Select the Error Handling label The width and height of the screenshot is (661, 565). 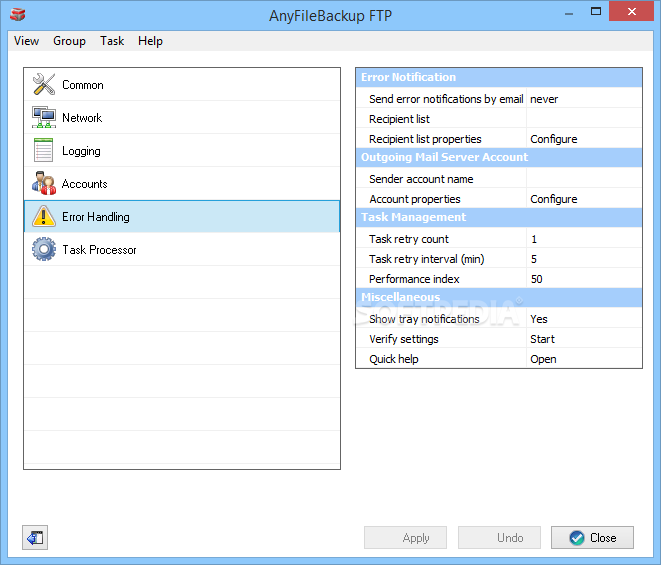pyautogui.click(x=96, y=217)
